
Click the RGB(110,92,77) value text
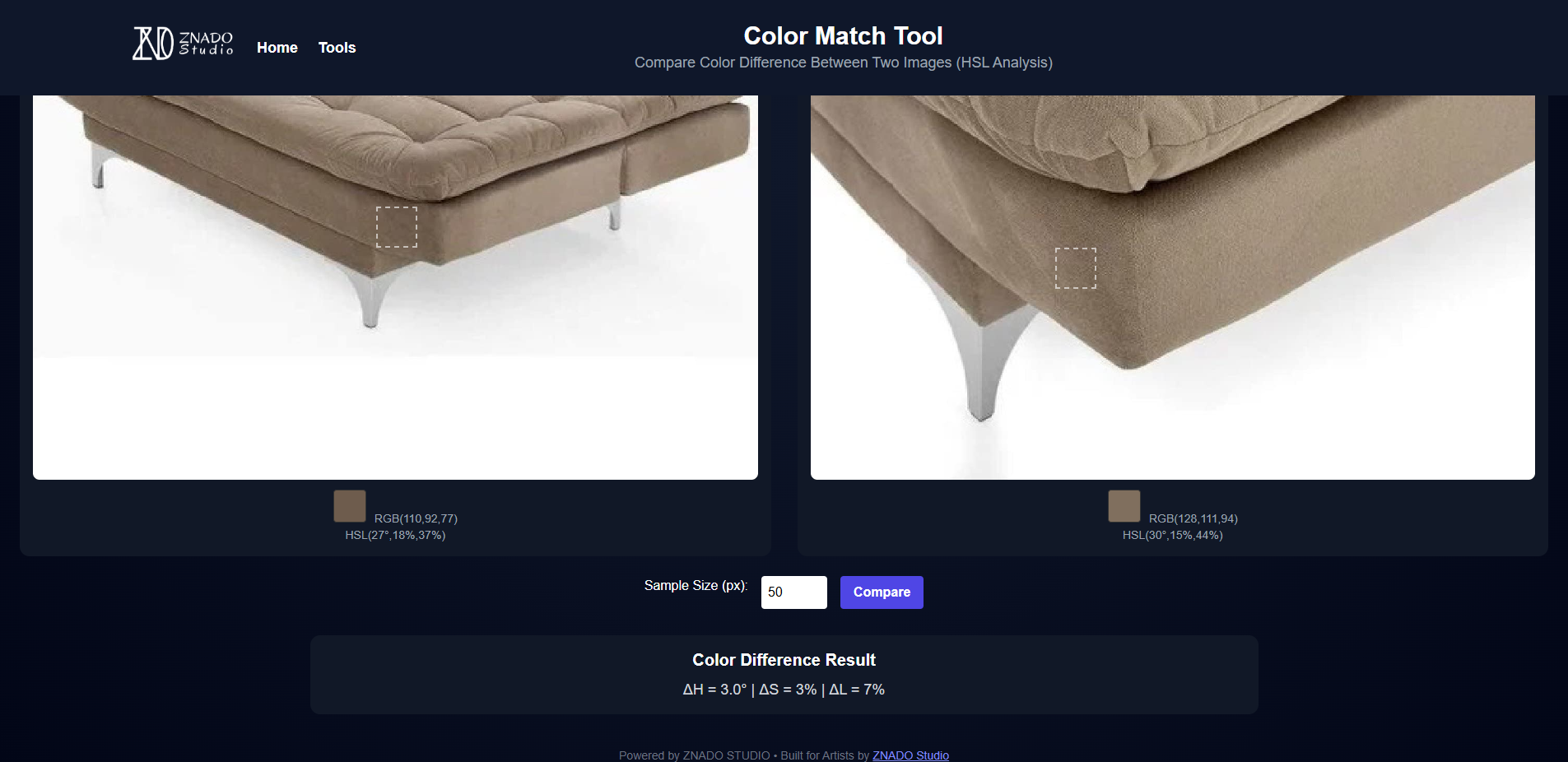(x=416, y=518)
